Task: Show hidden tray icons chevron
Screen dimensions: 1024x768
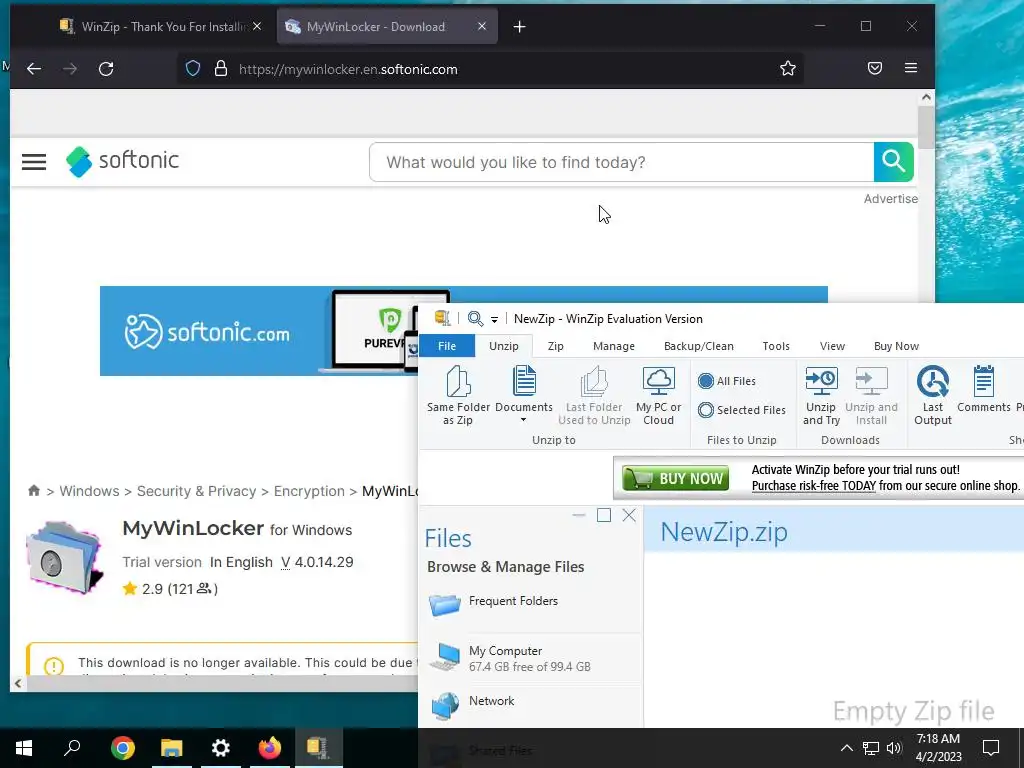Action: (846, 748)
